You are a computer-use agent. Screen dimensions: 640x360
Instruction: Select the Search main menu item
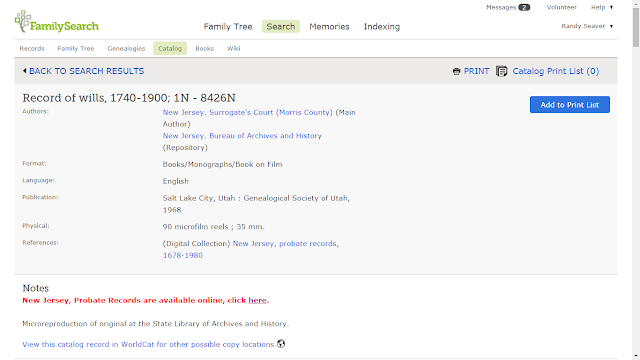281,27
